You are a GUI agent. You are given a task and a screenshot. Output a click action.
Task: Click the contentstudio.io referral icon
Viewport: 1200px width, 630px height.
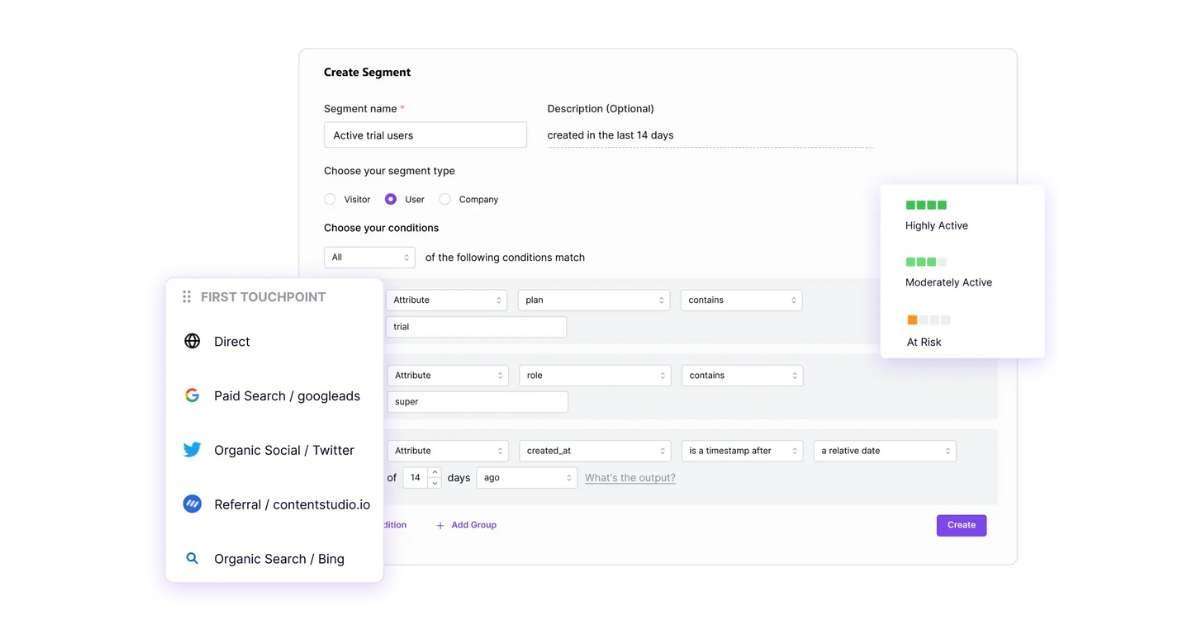tap(192, 504)
